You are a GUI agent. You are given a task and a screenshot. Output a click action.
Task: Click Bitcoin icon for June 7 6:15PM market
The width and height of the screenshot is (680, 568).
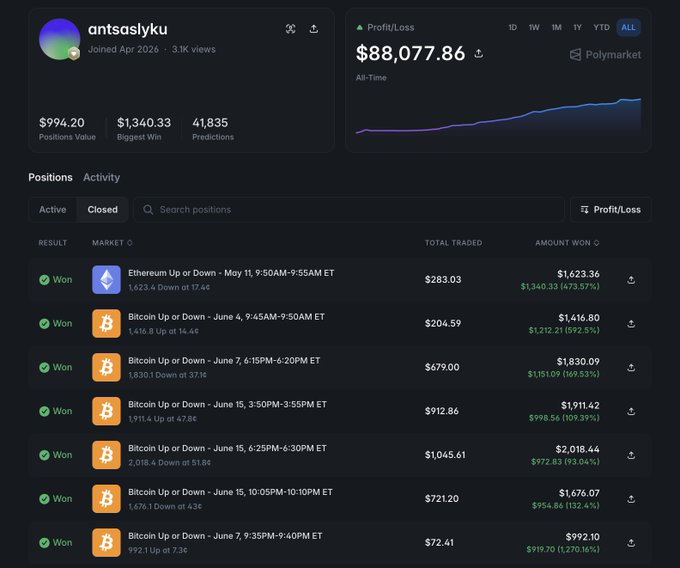pyautogui.click(x=106, y=367)
